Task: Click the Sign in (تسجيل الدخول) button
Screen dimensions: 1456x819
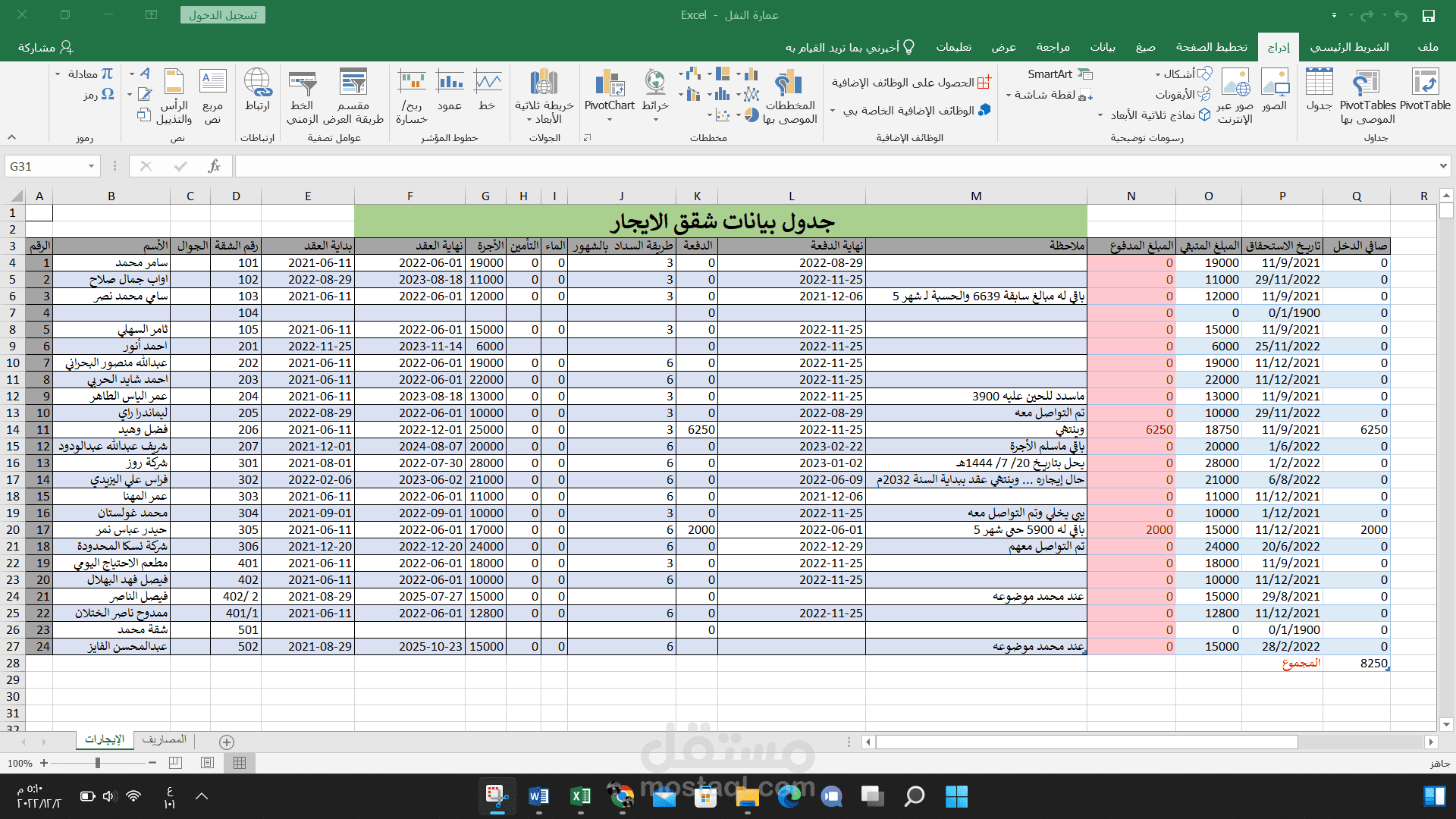Action: 222,15
